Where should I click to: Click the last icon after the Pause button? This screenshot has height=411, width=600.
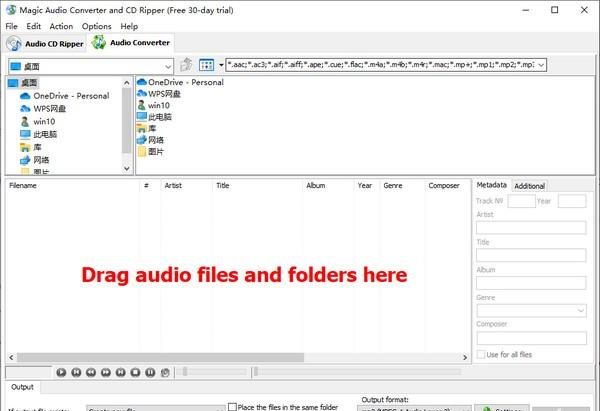(x=165, y=372)
